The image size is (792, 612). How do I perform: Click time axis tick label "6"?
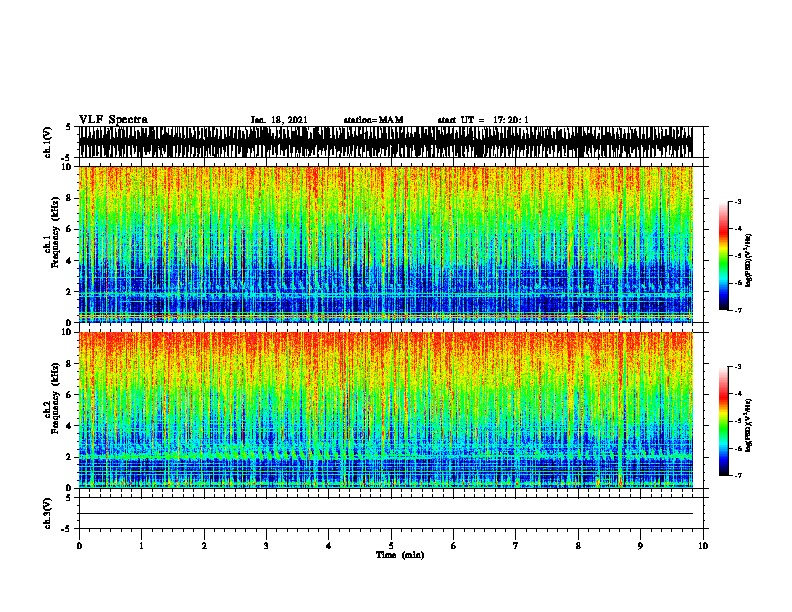click(454, 546)
